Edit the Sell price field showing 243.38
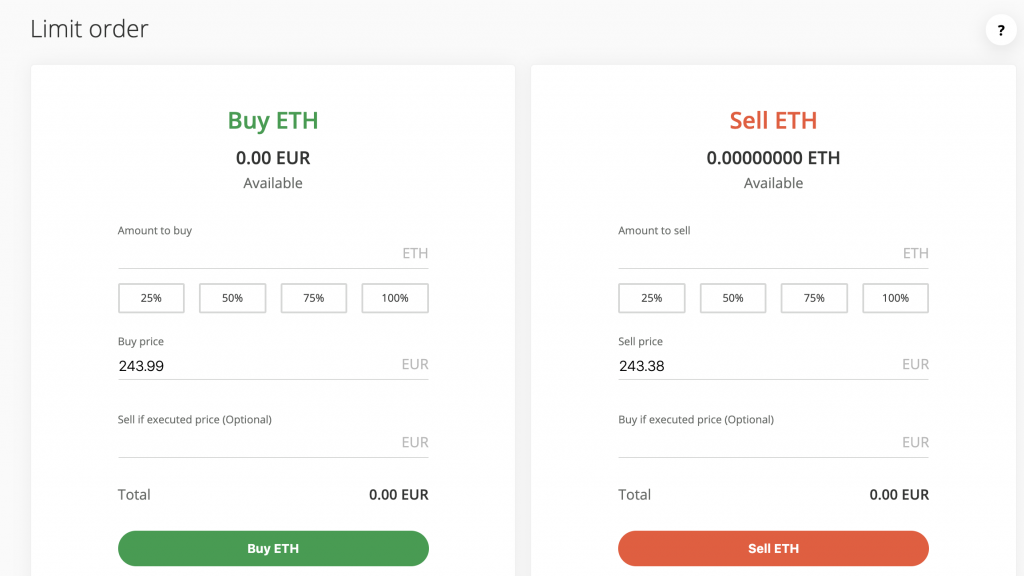1024x576 pixels. click(773, 365)
